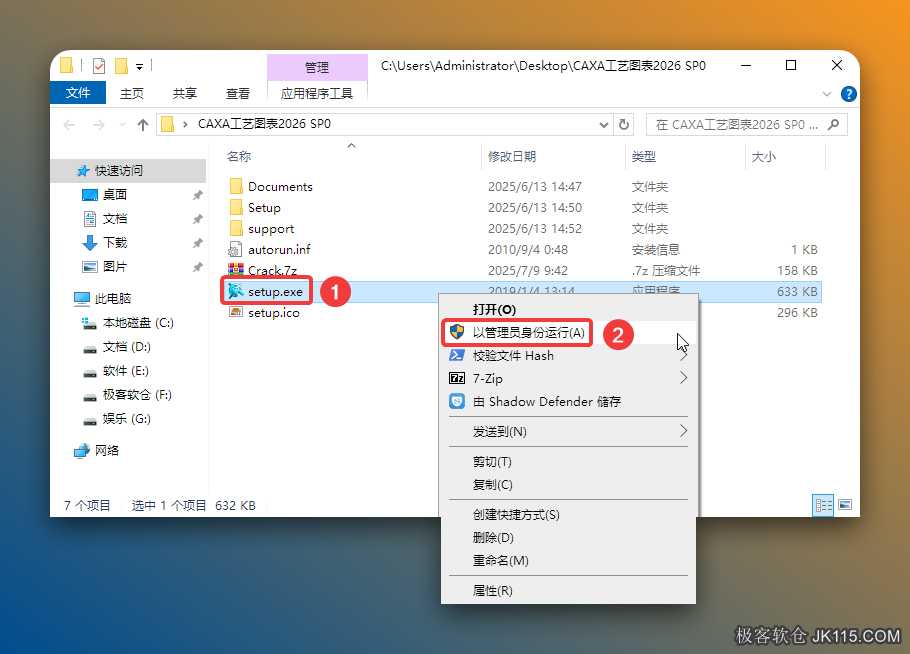
Task: Choose 重命名(M) in context menu
Action: tap(569, 561)
